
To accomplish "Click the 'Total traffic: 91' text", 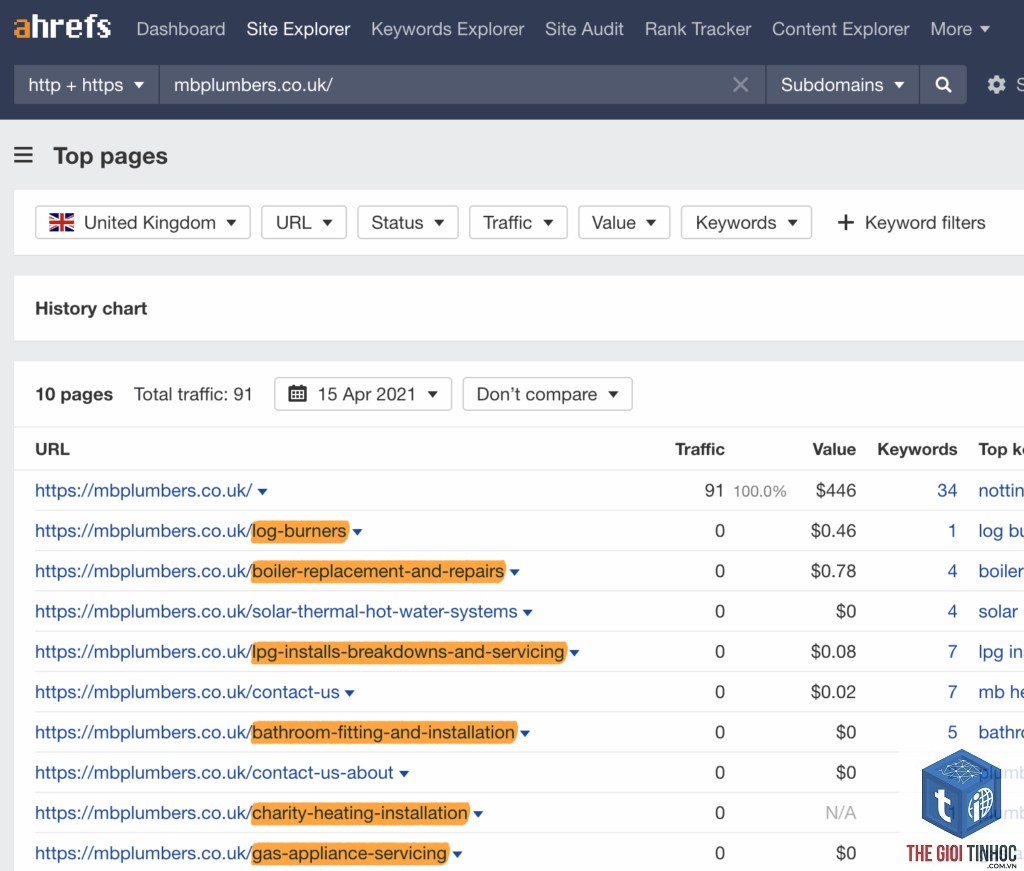I will point(193,394).
